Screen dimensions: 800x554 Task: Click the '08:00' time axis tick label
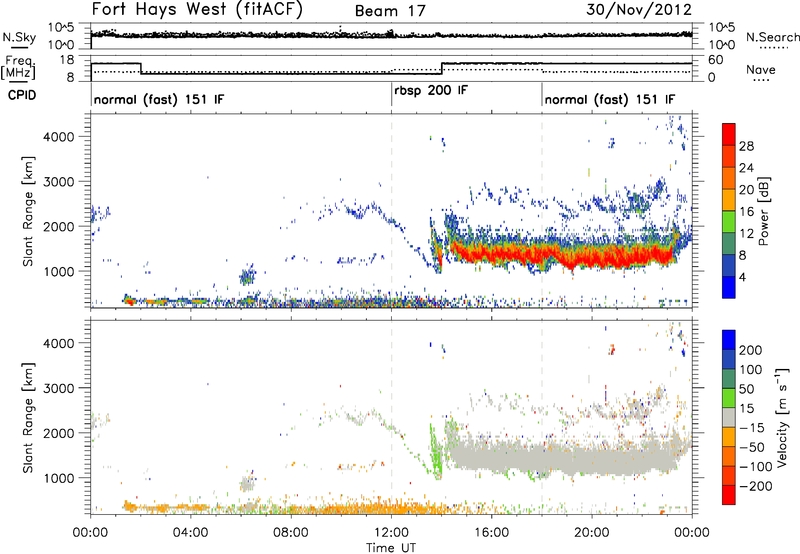click(x=291, y=533)
